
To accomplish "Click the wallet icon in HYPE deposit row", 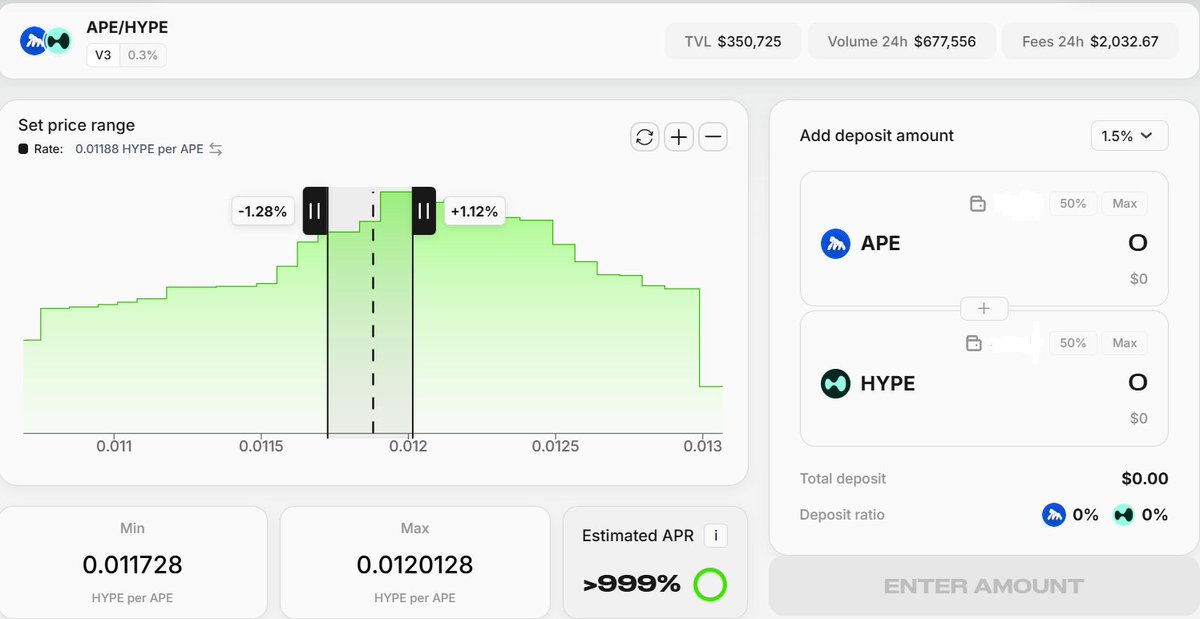I will [974, 343].
